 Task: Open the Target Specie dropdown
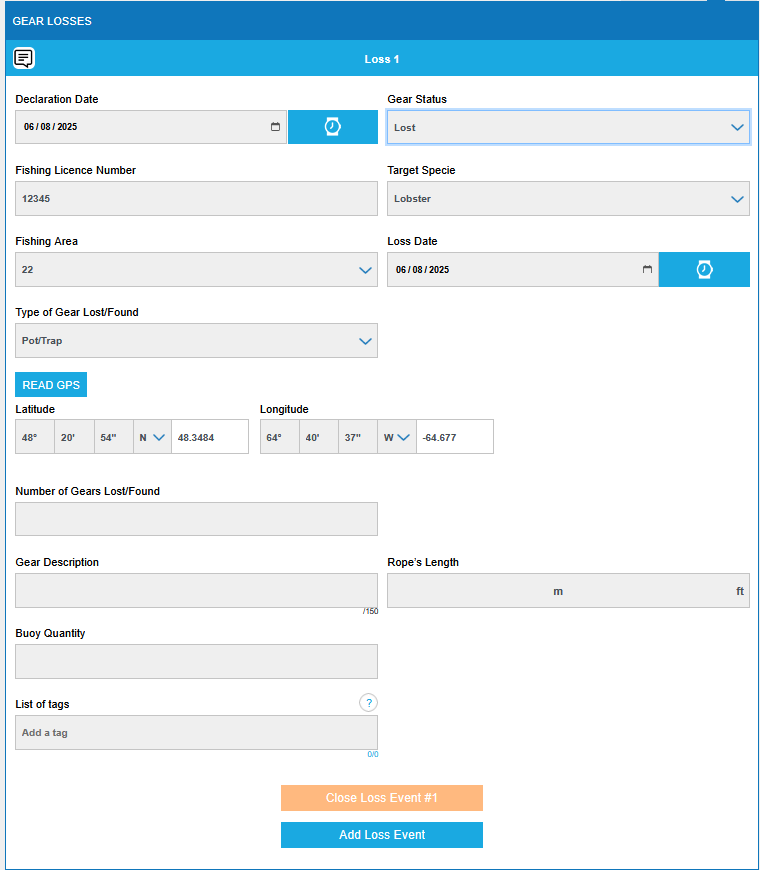coord(568,198)
